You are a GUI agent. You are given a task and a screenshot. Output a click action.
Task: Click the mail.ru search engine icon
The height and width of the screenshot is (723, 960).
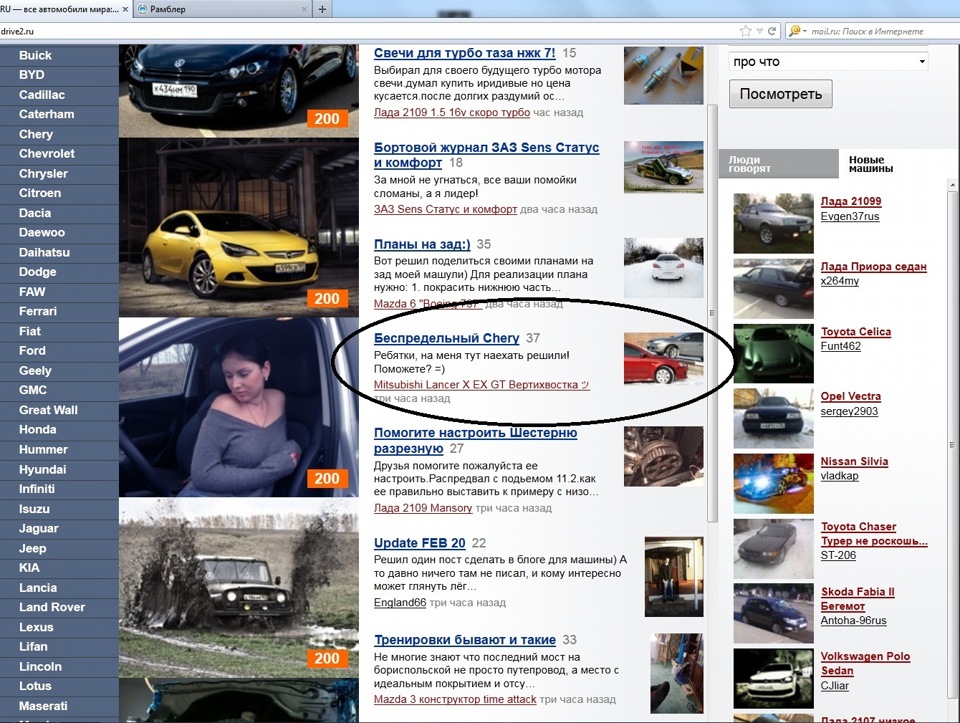795,31
